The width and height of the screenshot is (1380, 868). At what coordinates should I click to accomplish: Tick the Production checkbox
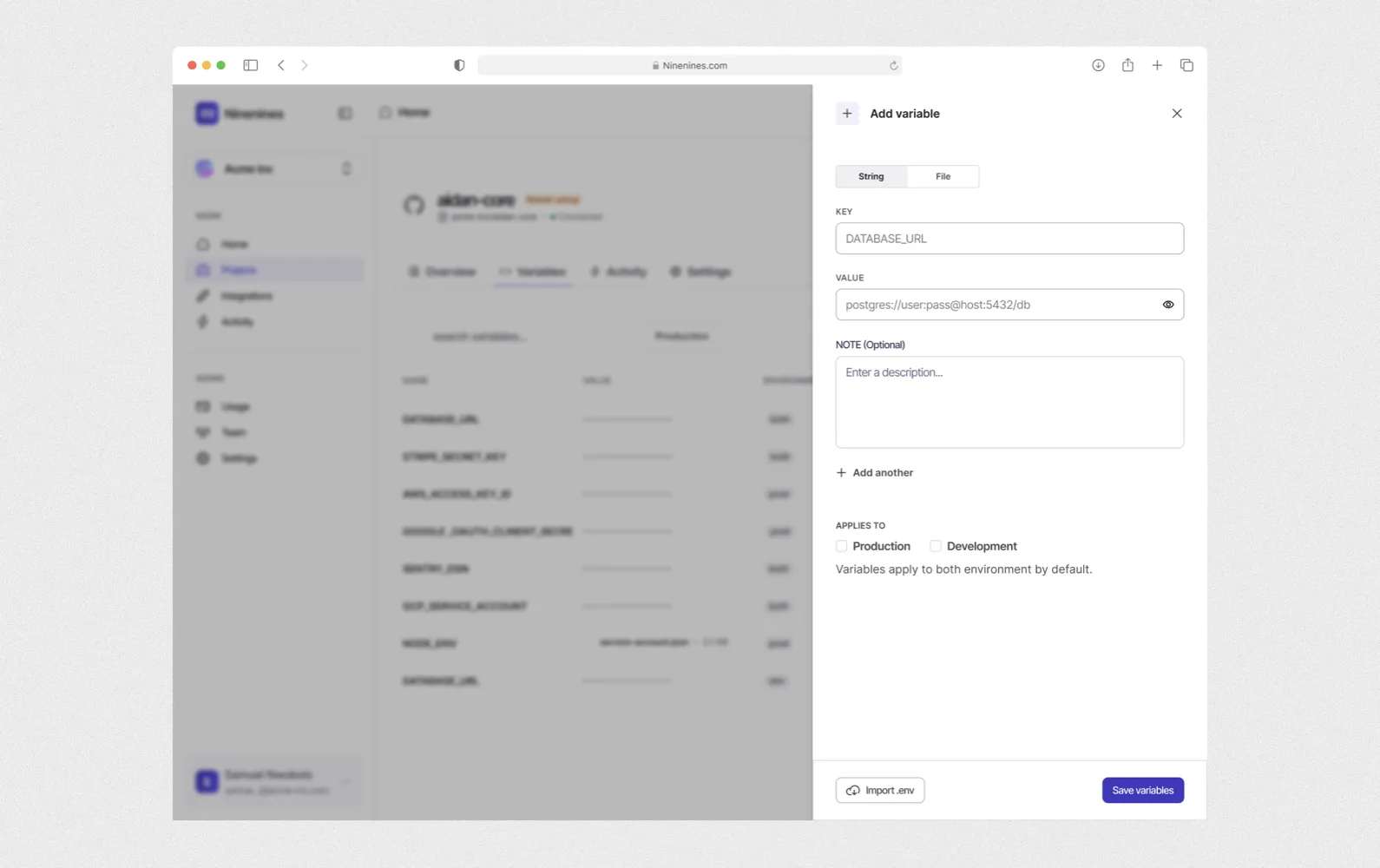841,546
